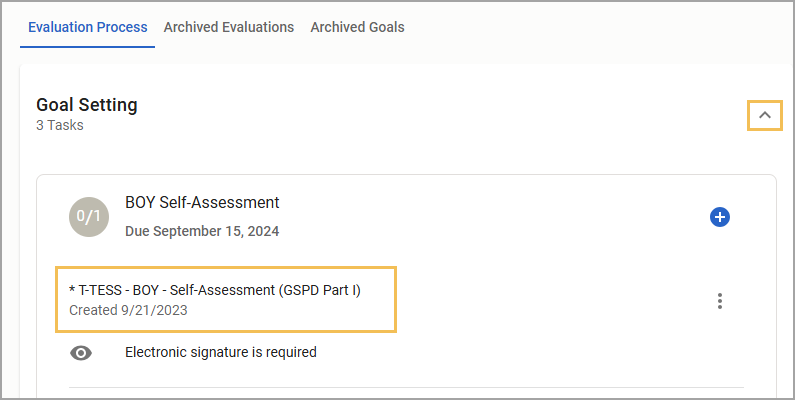
Task: Collapse the Goal Setting section chevron
Action: (765, 115)
